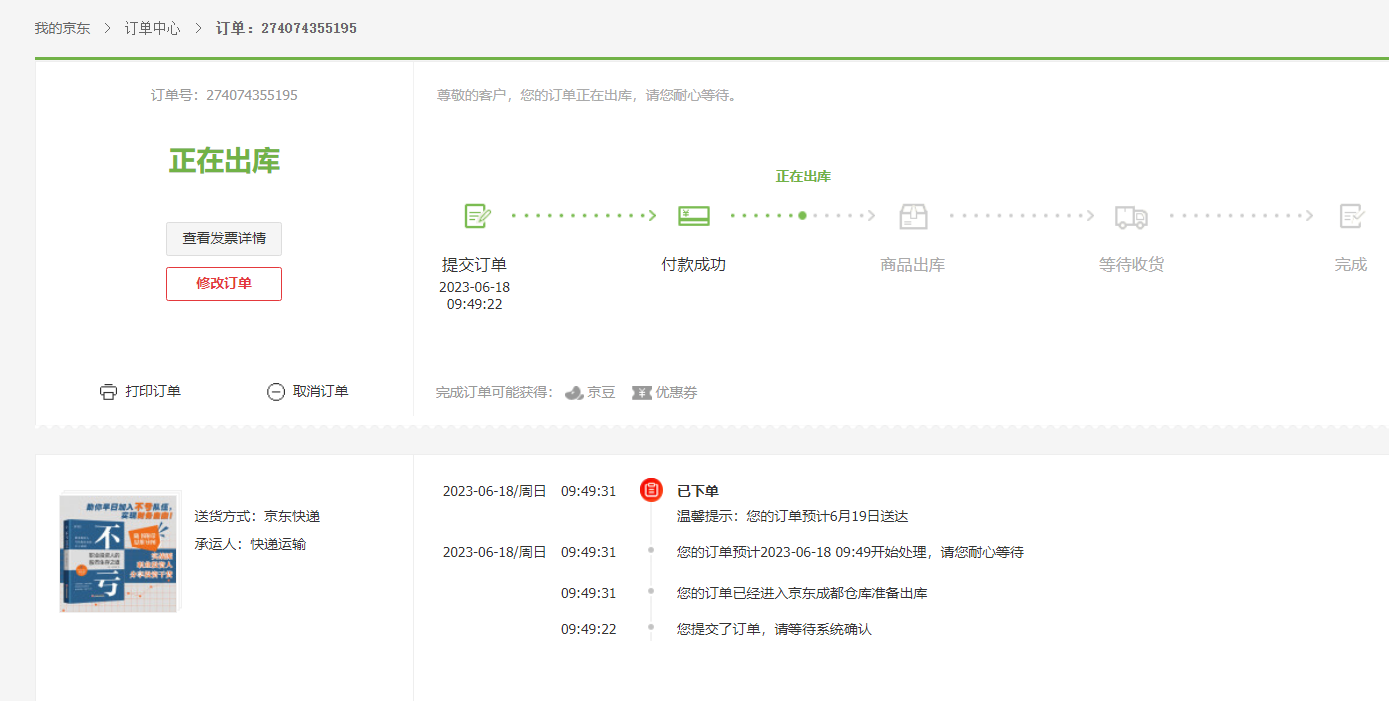The image size is (1389, 701).
Task: Go to 我的京东 in breadcrumb
Action: [62, 28]
